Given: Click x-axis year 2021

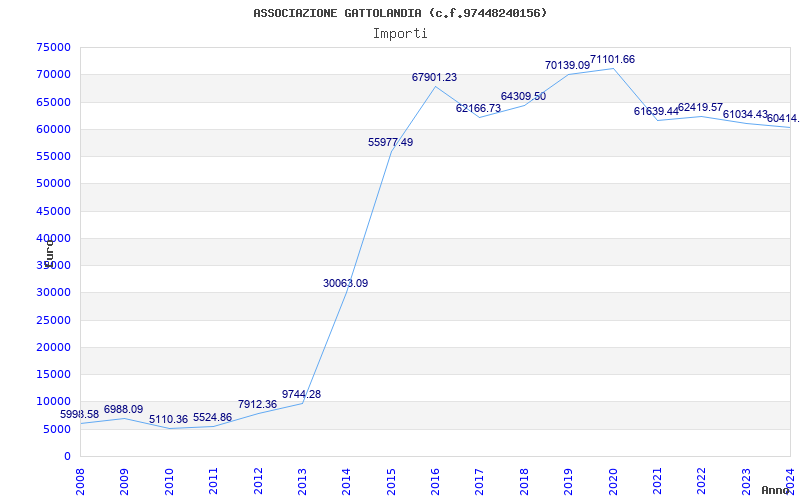Looking at the screenshot, I should click(x=658, y=482).
